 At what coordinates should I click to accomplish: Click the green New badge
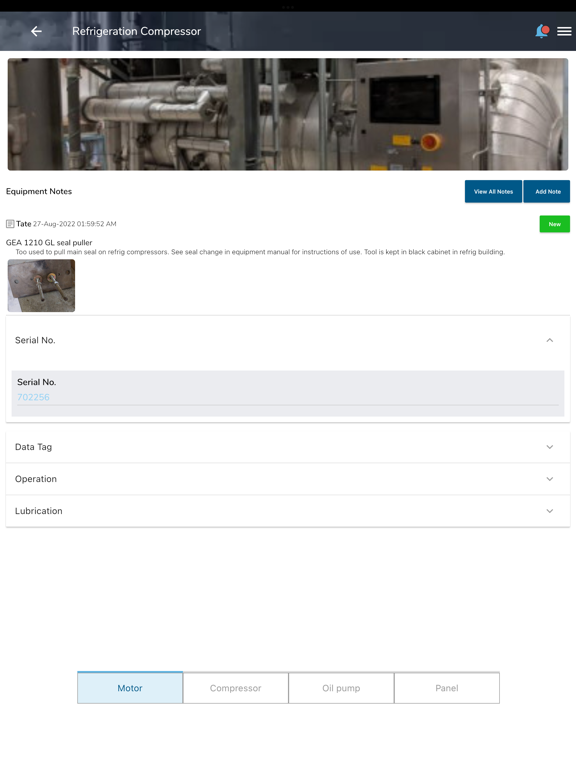coord(554,224)
